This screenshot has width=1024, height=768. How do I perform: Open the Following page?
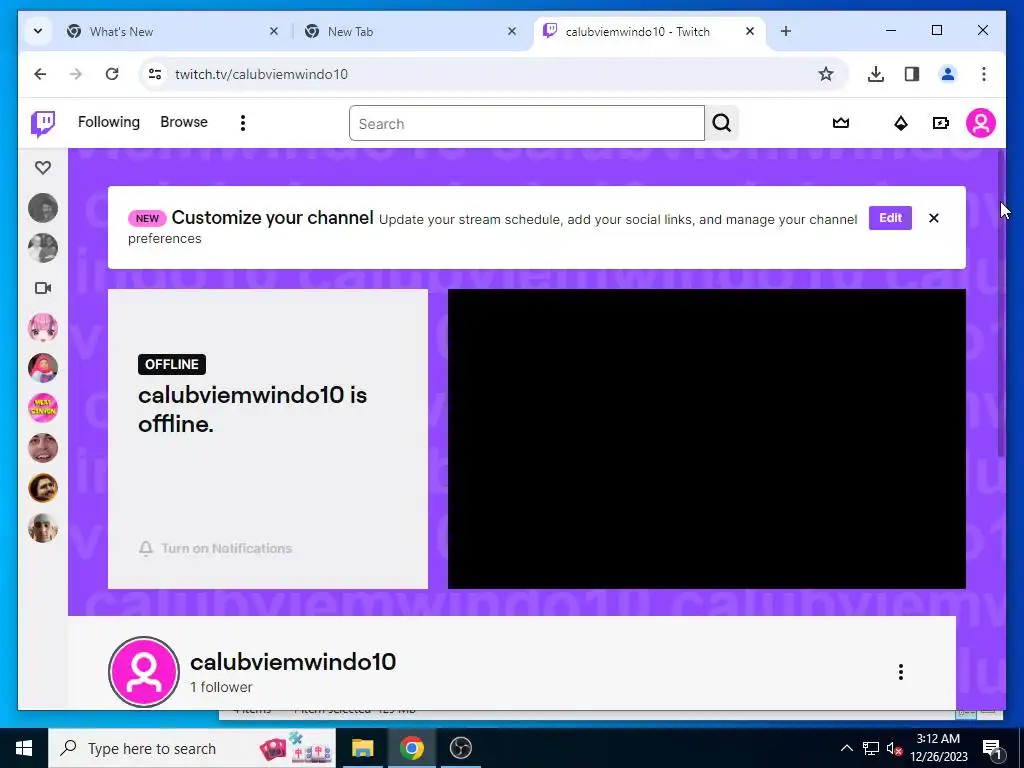108,122
